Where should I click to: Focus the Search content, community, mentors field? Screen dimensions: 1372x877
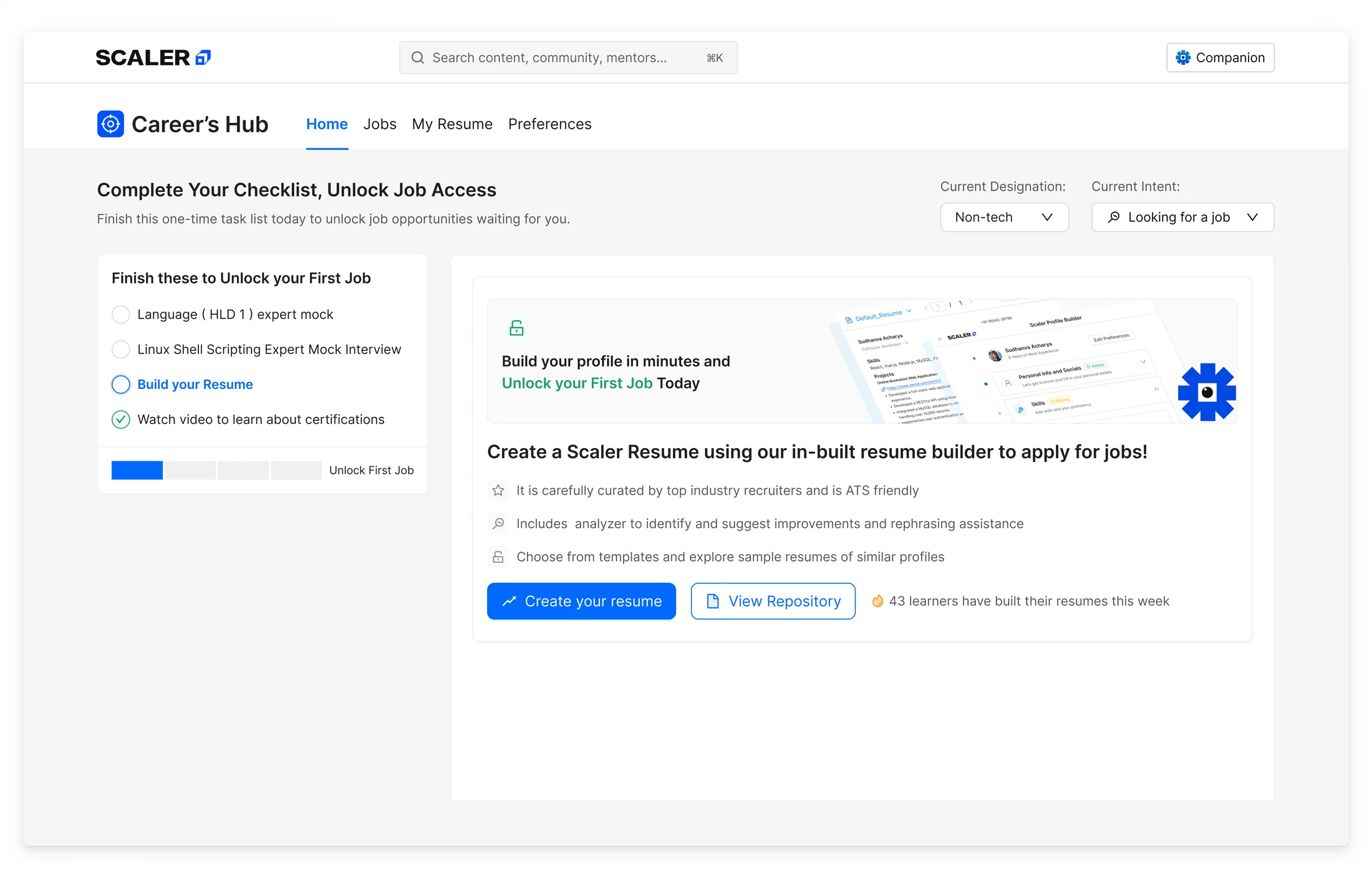[568, 57]
